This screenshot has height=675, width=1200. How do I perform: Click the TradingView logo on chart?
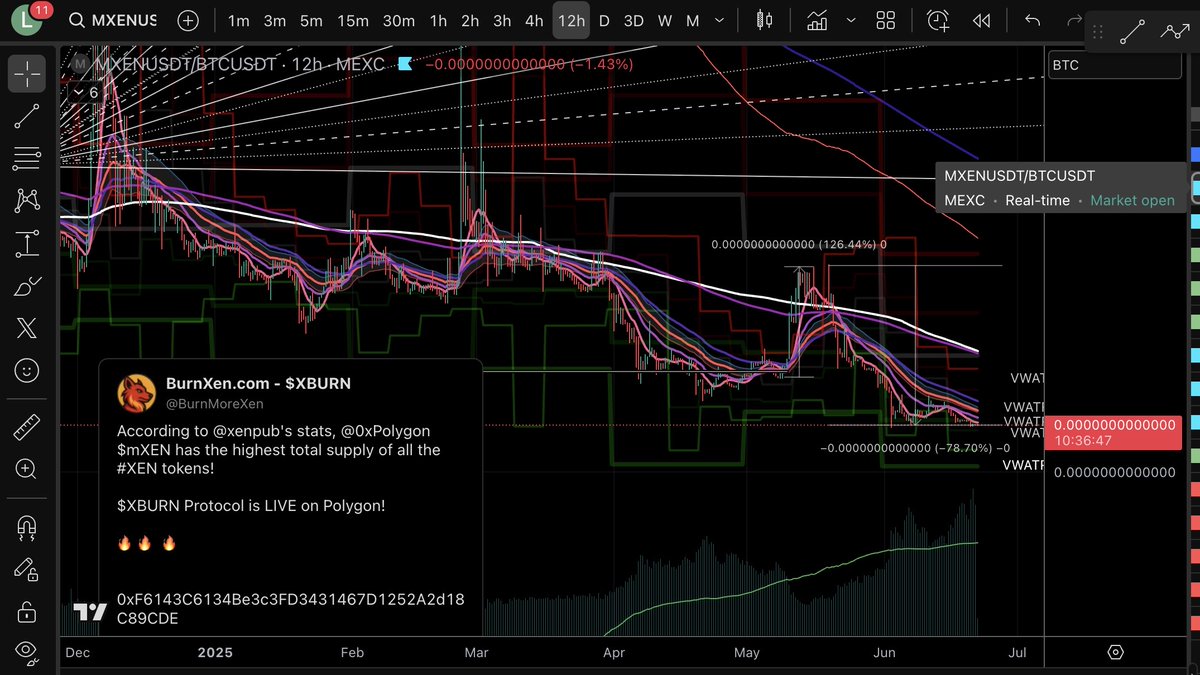(x=90, y=612)
